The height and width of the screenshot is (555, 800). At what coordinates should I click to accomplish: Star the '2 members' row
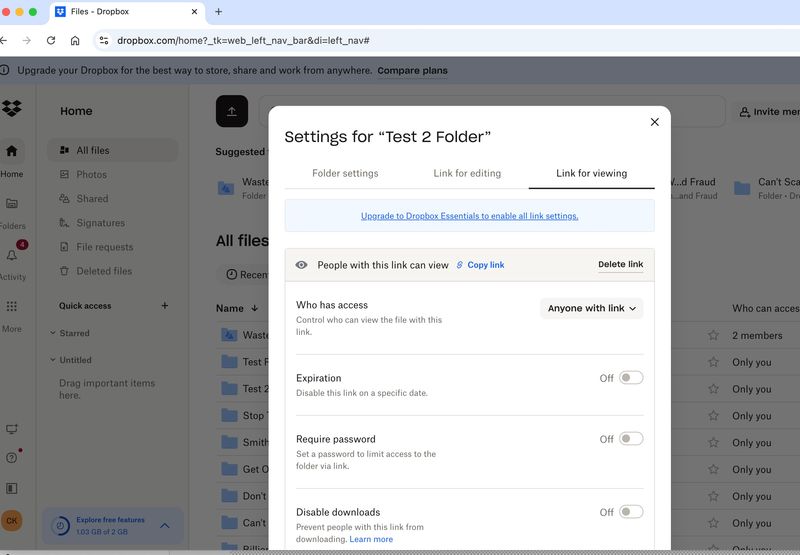pos(713,335)
